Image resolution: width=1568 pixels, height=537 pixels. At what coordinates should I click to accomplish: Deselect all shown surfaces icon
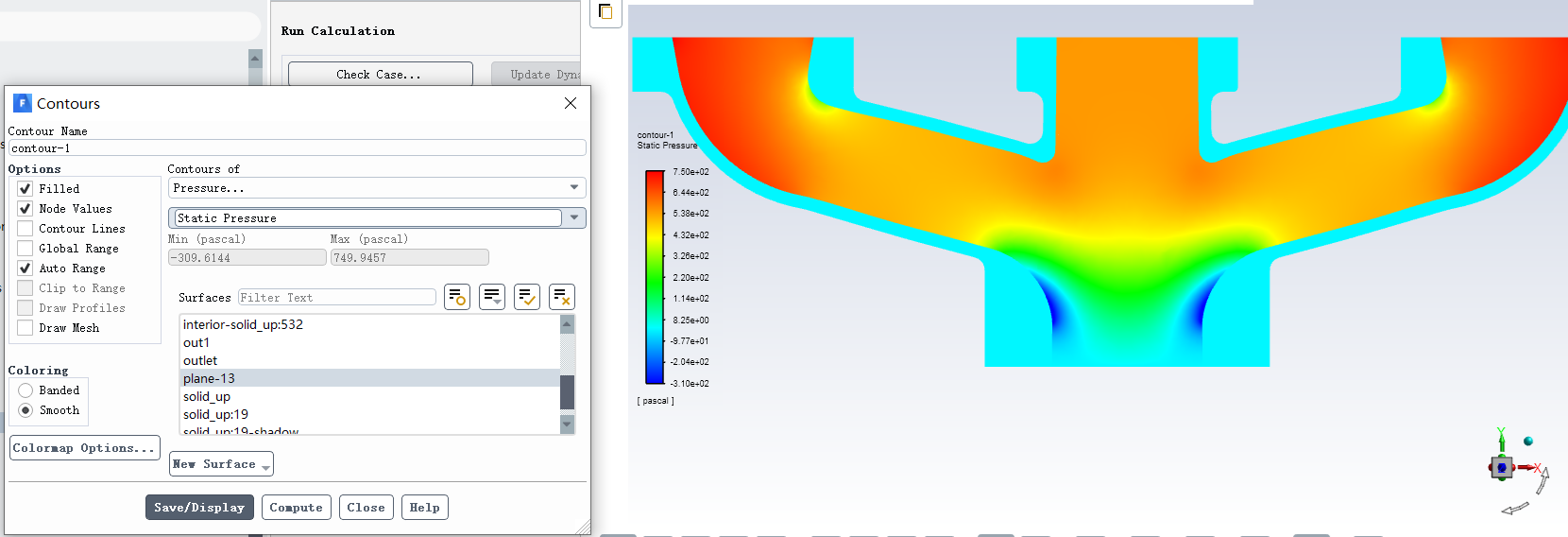562,297
